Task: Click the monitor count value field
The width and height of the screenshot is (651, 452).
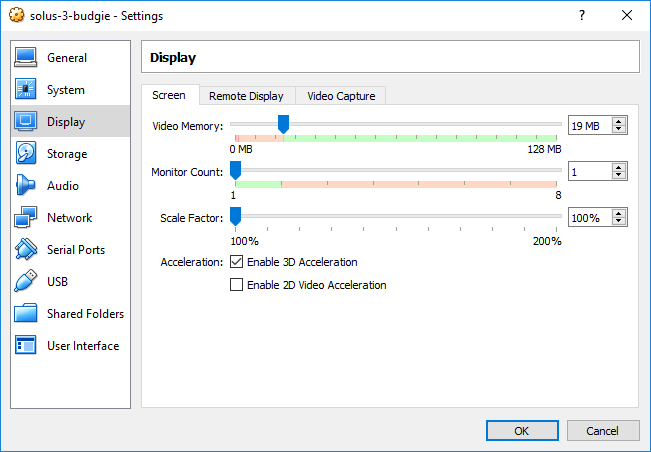Action: tap(590, 171)
